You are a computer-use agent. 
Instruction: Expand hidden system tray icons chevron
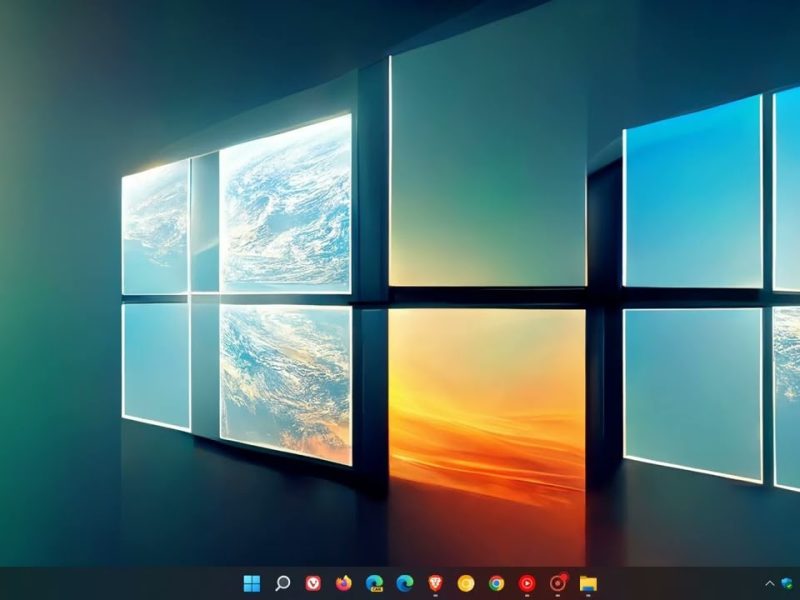click(x=770, y=584)
